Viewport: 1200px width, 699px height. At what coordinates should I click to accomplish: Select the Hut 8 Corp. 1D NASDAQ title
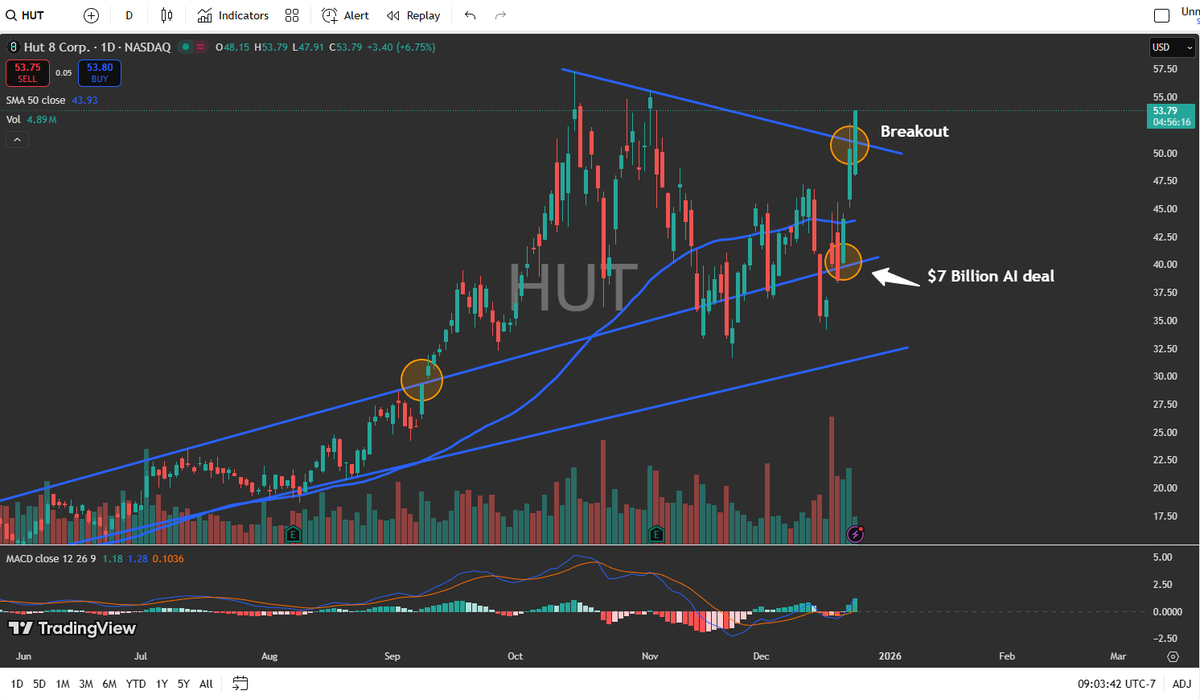pos(97,47)
